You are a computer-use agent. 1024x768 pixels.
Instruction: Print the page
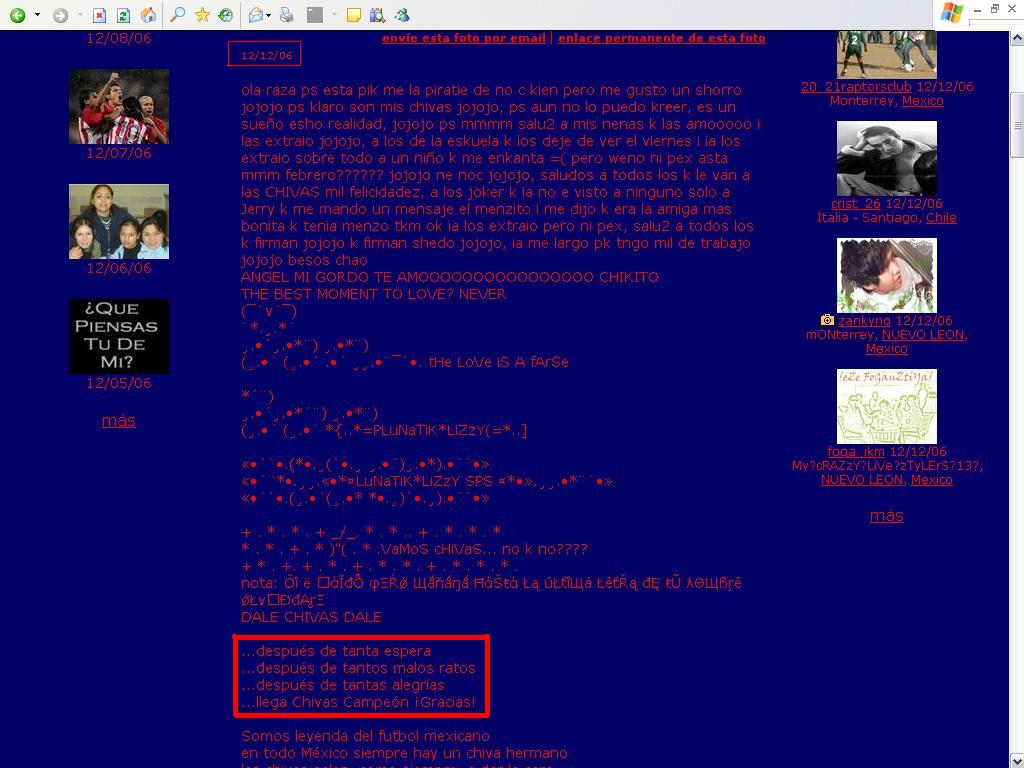coord(287,15)
